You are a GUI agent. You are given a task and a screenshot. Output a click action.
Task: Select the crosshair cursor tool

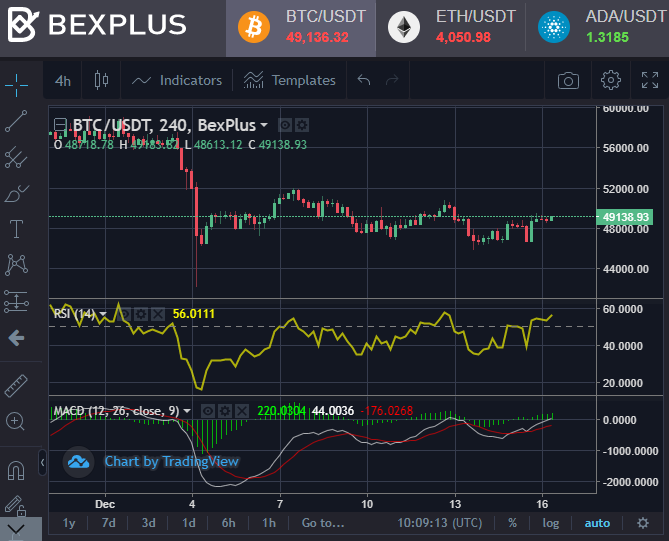[16, 85]
